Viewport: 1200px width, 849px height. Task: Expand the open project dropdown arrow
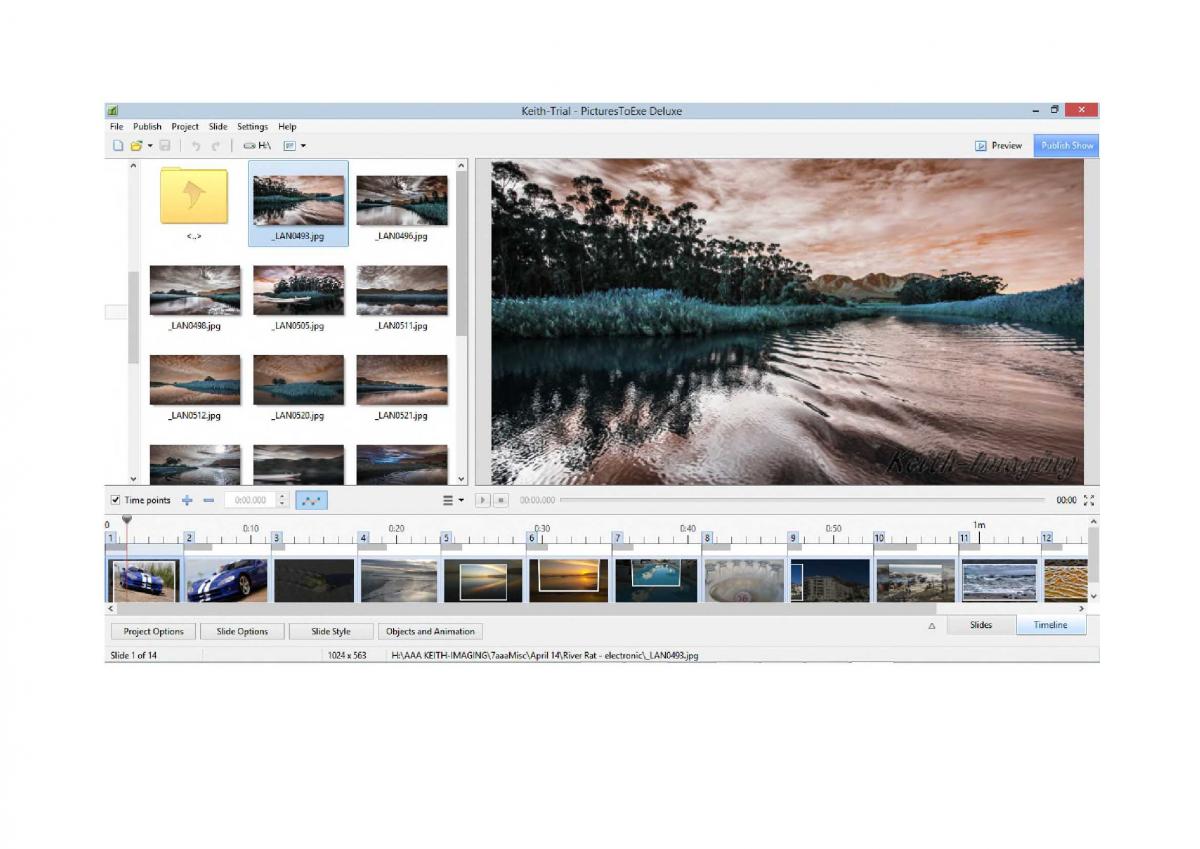[x=150, y=146]
